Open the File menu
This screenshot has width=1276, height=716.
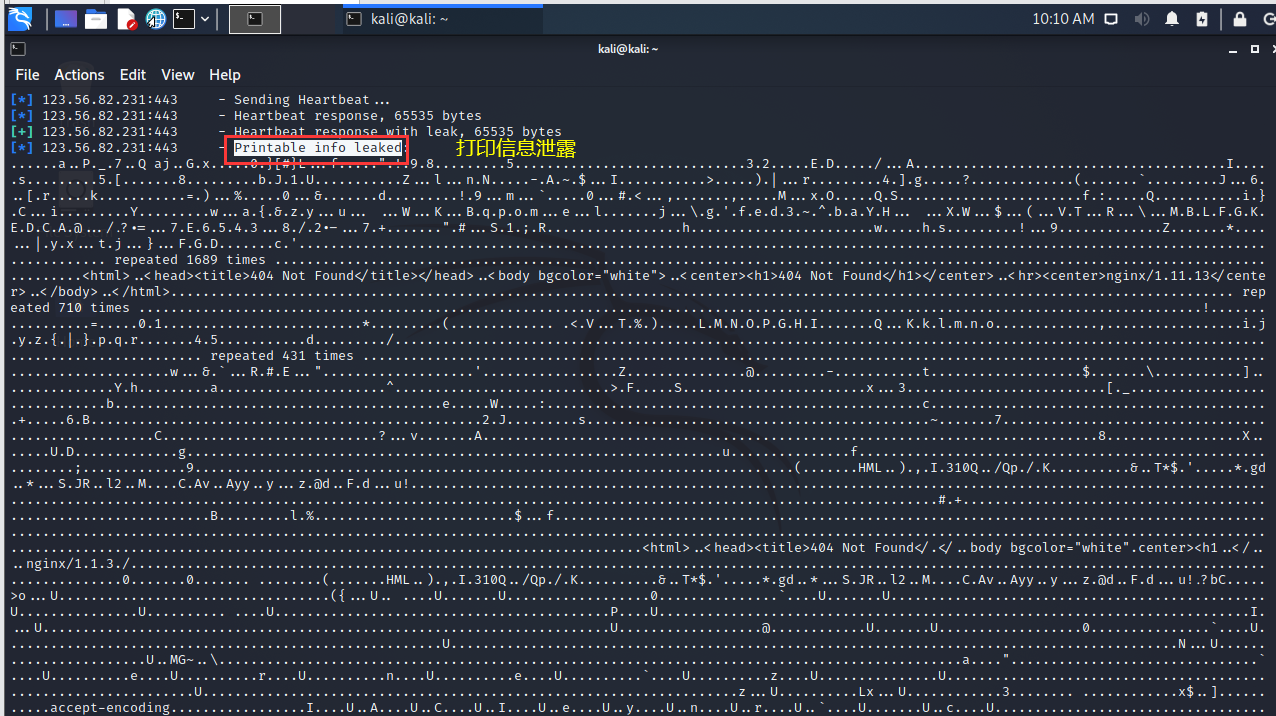point(26,74)
